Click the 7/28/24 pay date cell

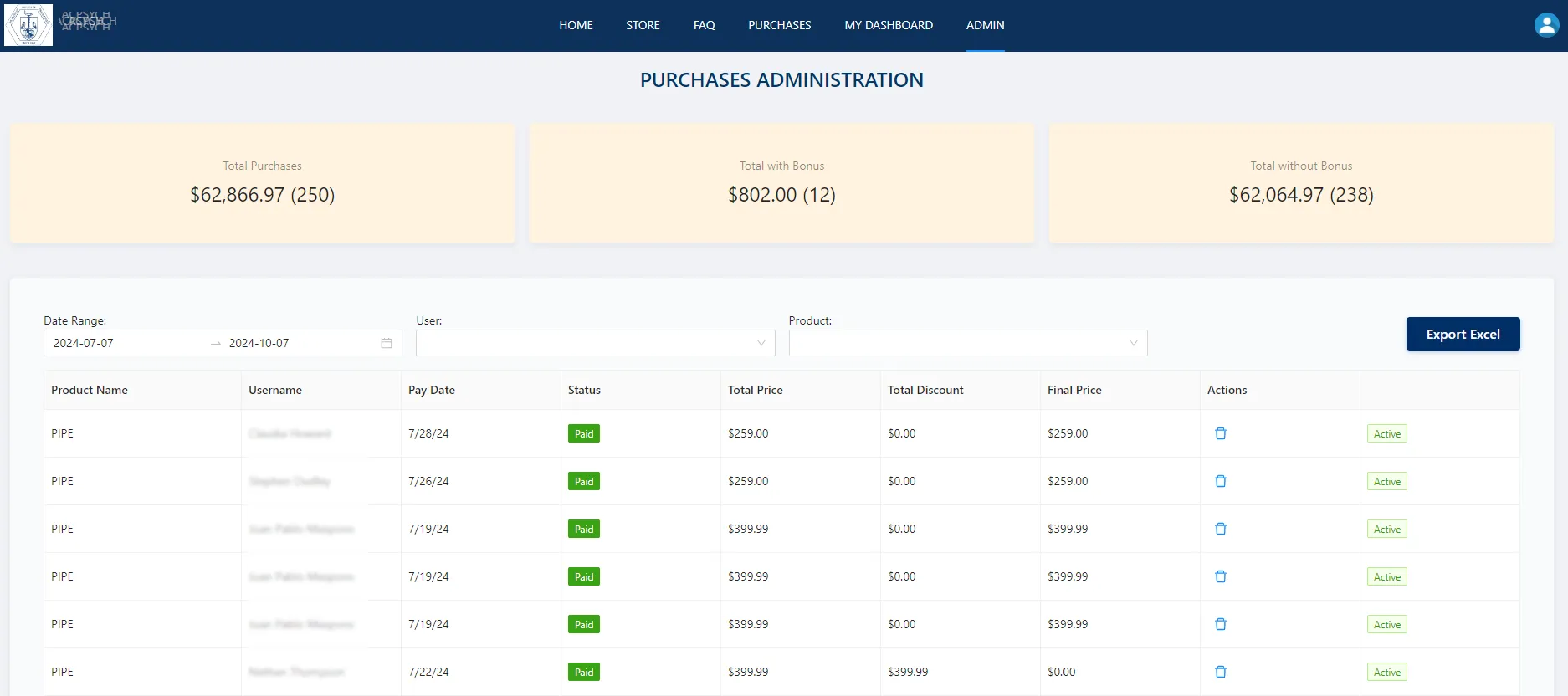pyautogui.click(x=481, y=433)
